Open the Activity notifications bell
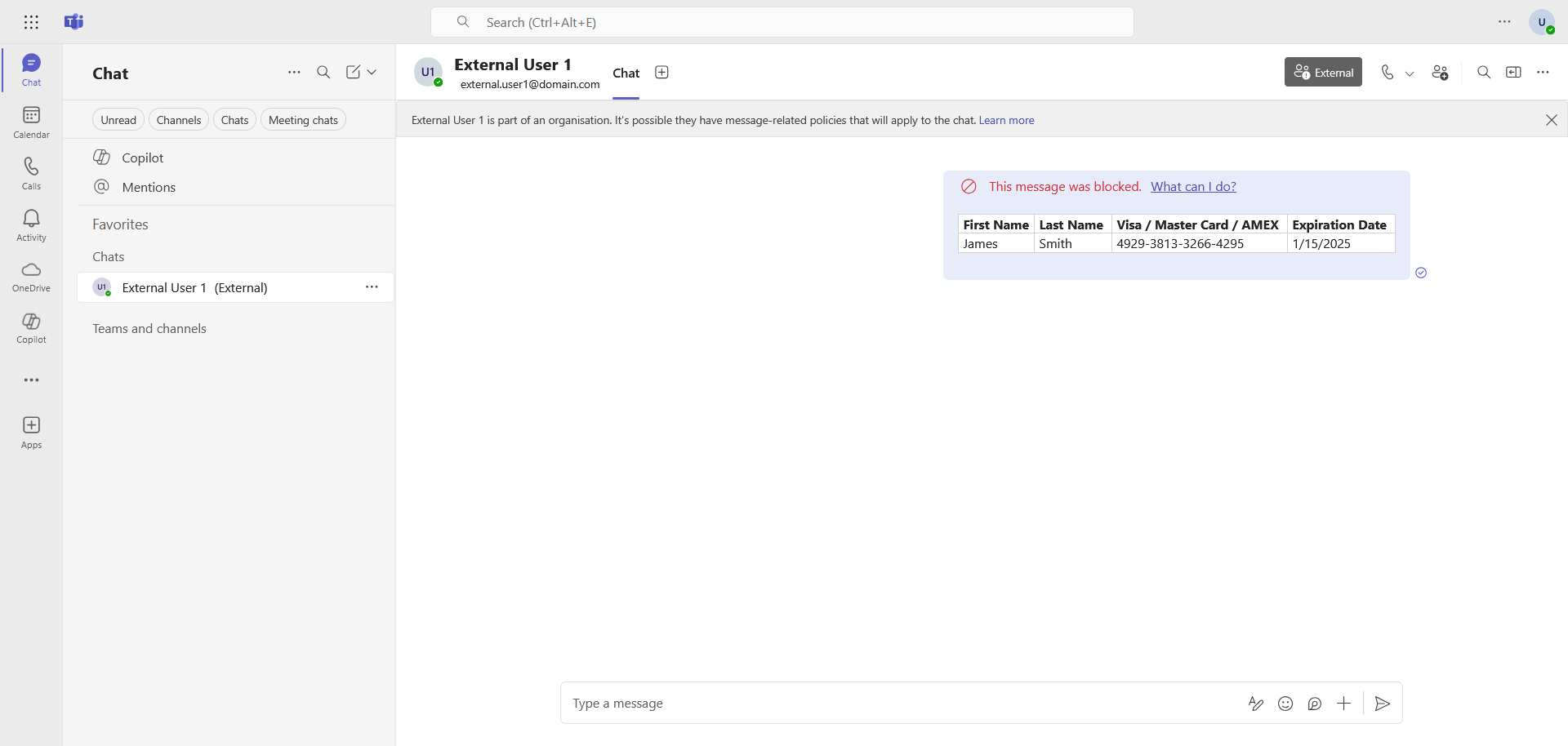1568x746 pixels. click(x=31, y=224)
